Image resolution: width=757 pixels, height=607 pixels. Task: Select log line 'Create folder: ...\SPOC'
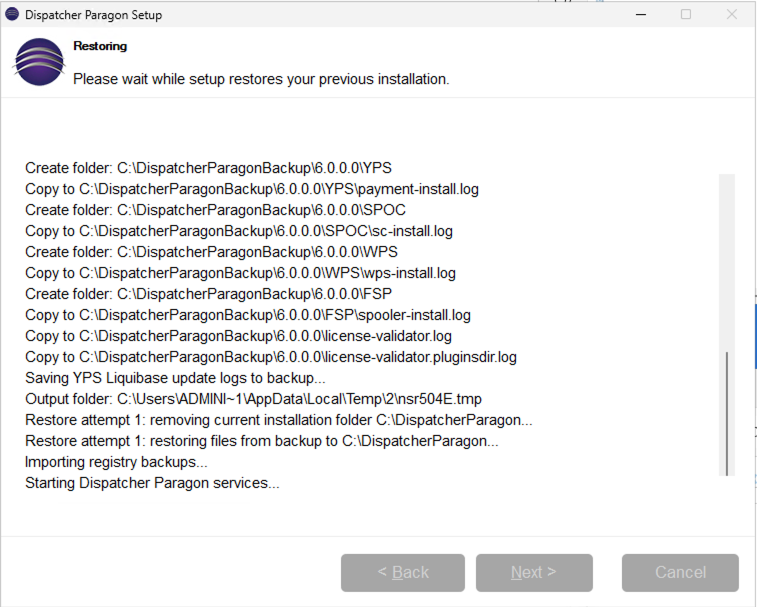pyautogui.click(x=215, y=210)
